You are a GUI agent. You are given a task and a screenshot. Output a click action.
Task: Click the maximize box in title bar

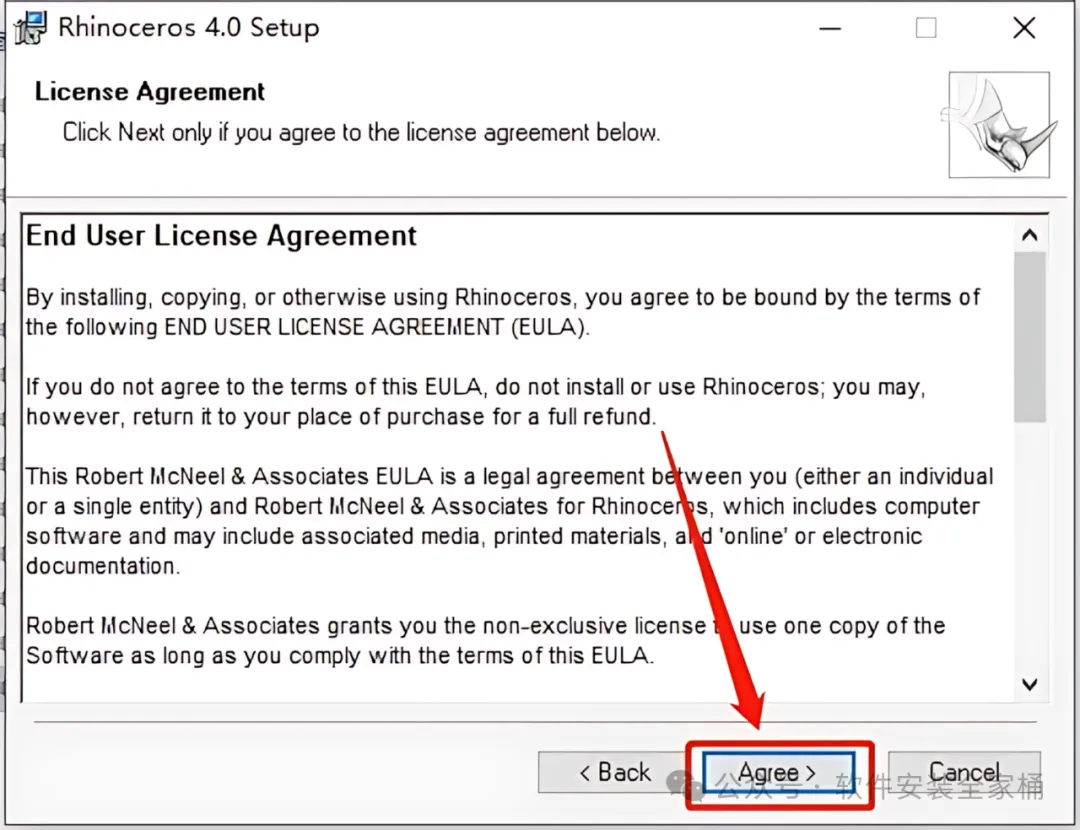click(x=926, y=28)
